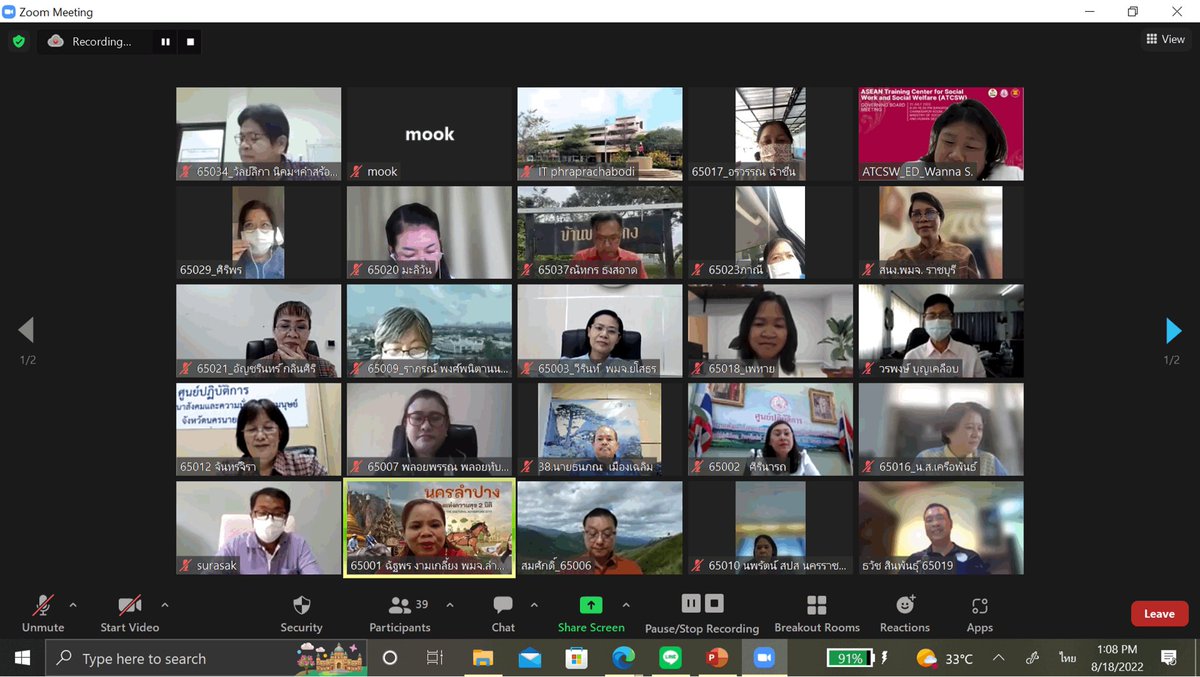
Task: Select 65019 participant video tile
Action: click(941, 528)
